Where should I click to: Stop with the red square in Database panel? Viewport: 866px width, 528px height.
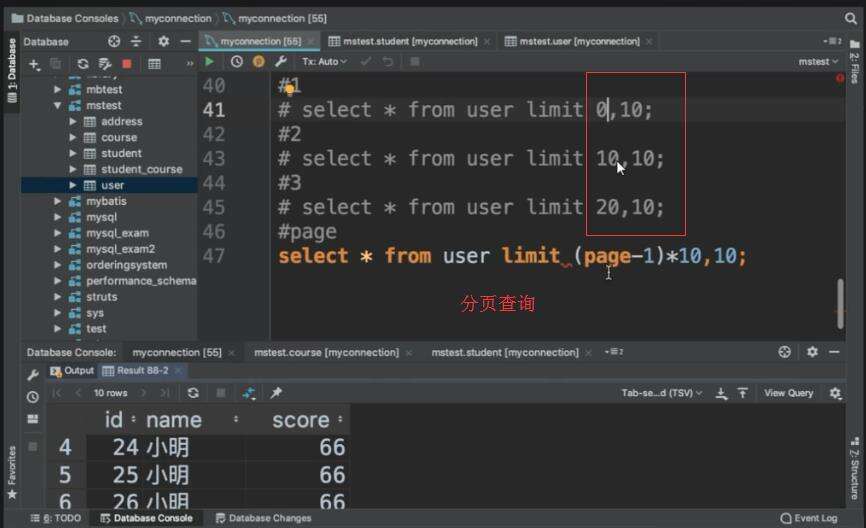pos(127,64)
